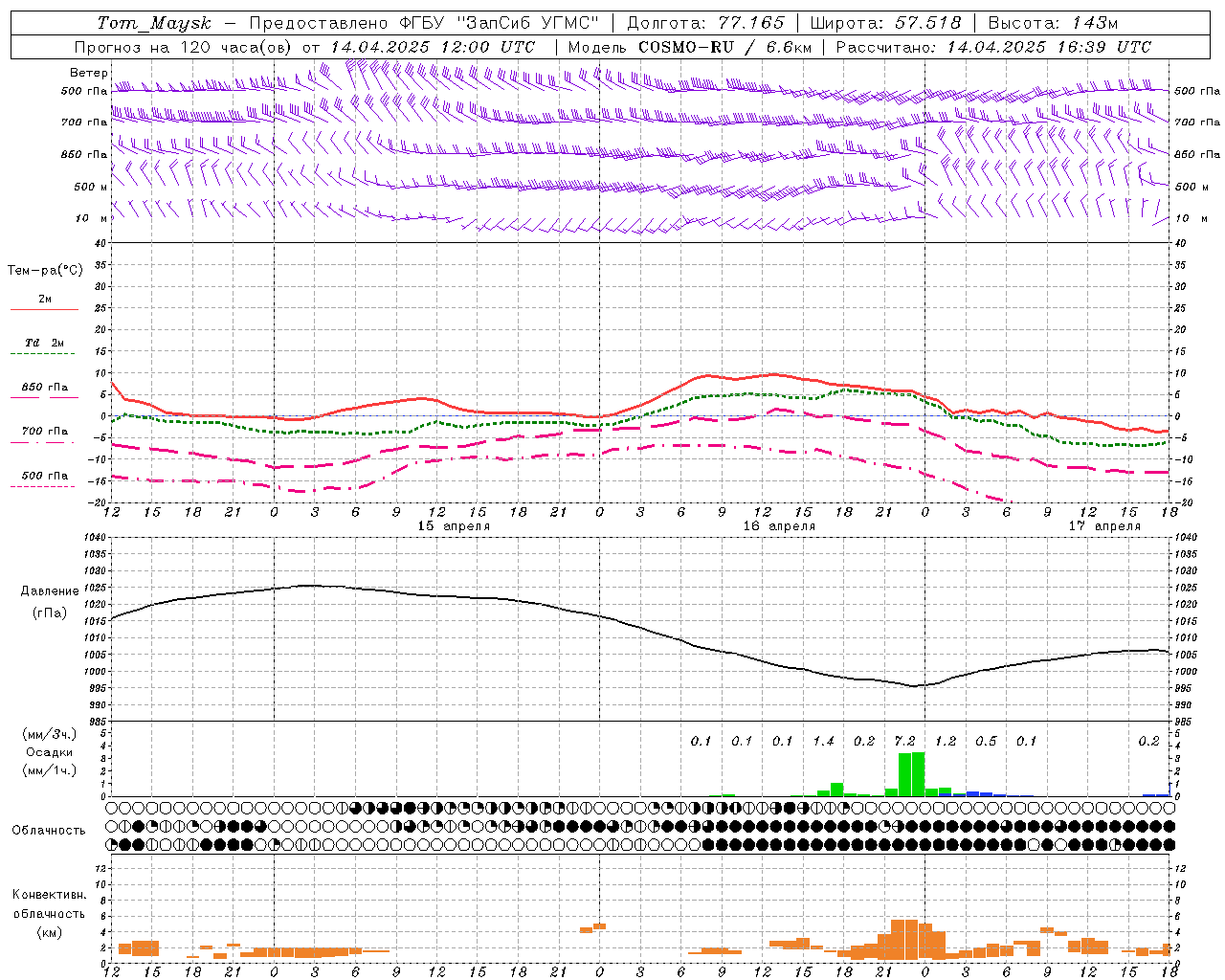Click the Рассчитано: 14.04.2025 16:39 UTC timestamp
The image size is (1225, 980).
tap(993, 47)
